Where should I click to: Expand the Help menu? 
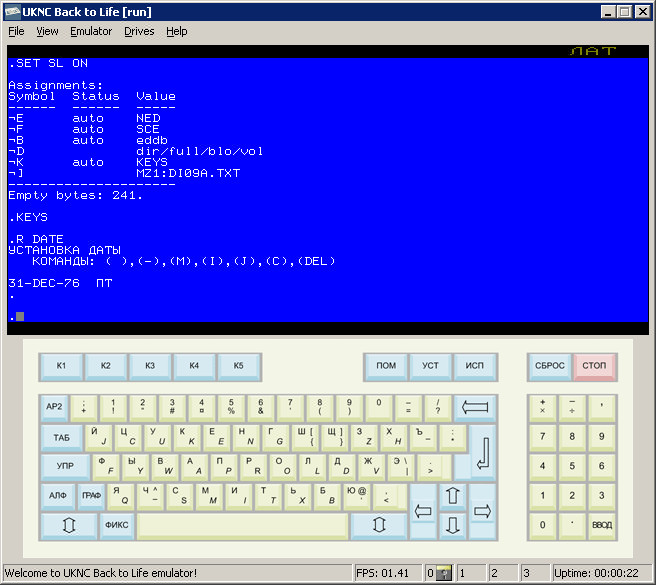coord(177,31)
